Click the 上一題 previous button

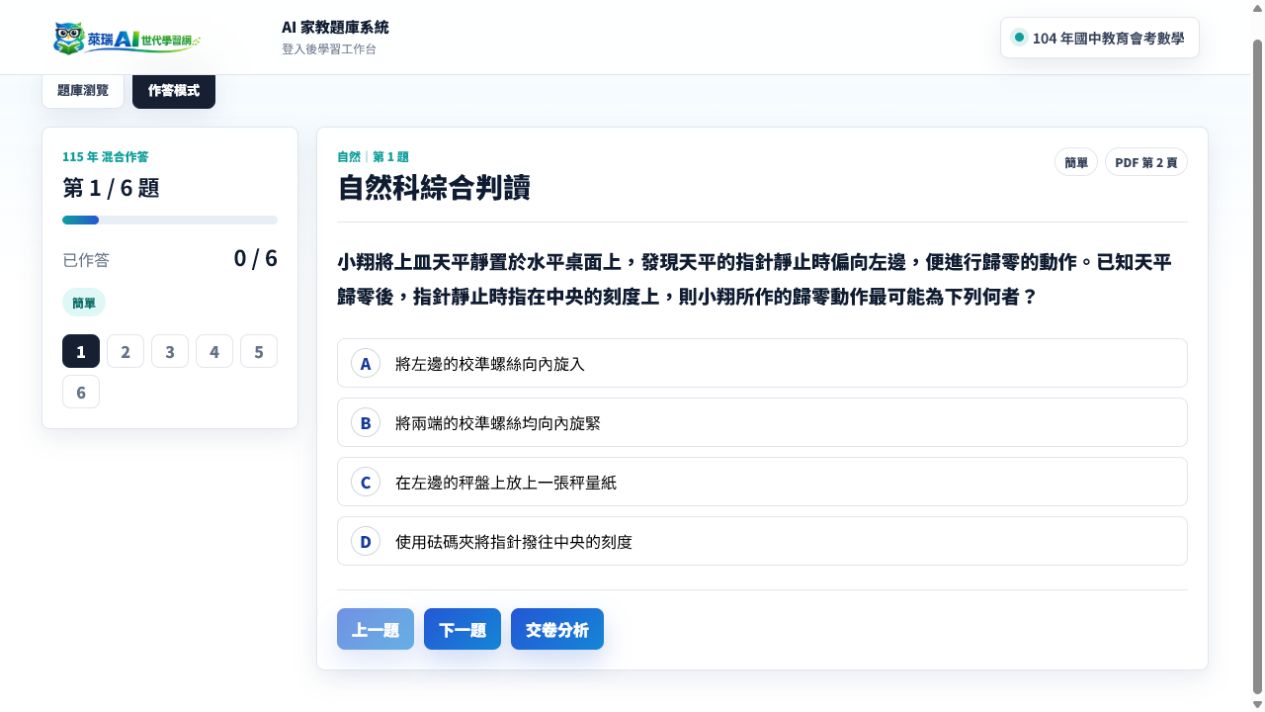coord(375,629)
